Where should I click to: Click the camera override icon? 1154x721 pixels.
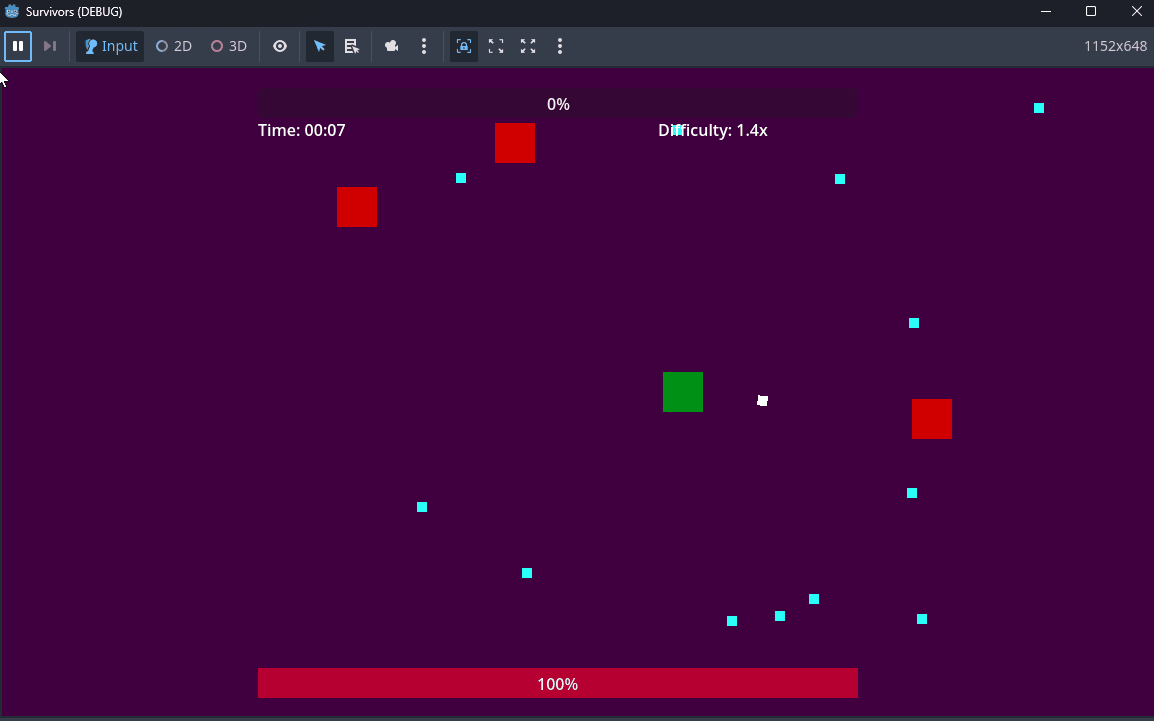[x=392, y=46]
